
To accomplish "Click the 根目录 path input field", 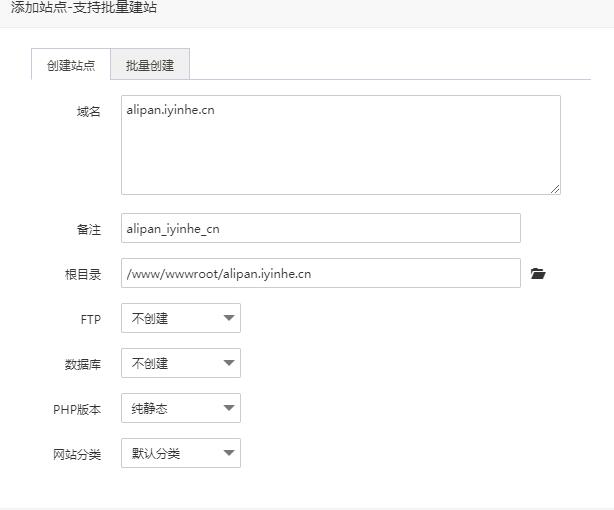I will 320,273.
